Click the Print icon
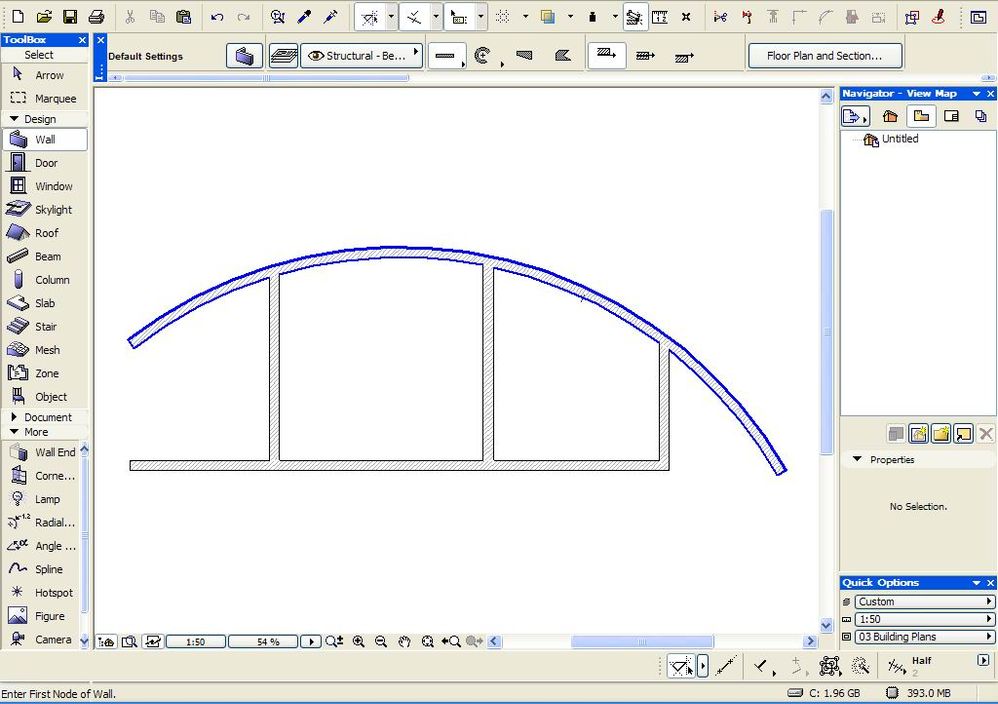The width and height of the screenshot is (998, 704). coord(96,17)
